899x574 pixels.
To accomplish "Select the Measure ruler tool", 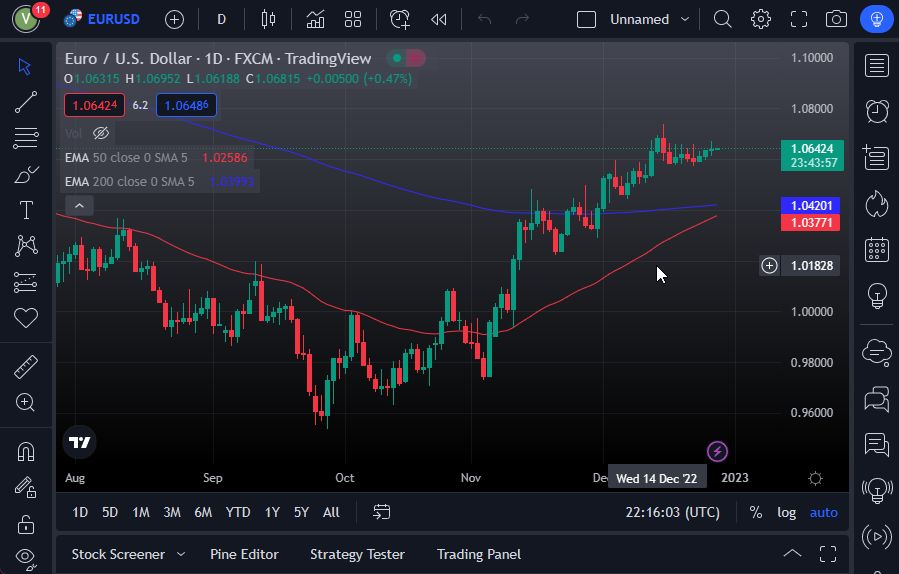I will point(26,367).
